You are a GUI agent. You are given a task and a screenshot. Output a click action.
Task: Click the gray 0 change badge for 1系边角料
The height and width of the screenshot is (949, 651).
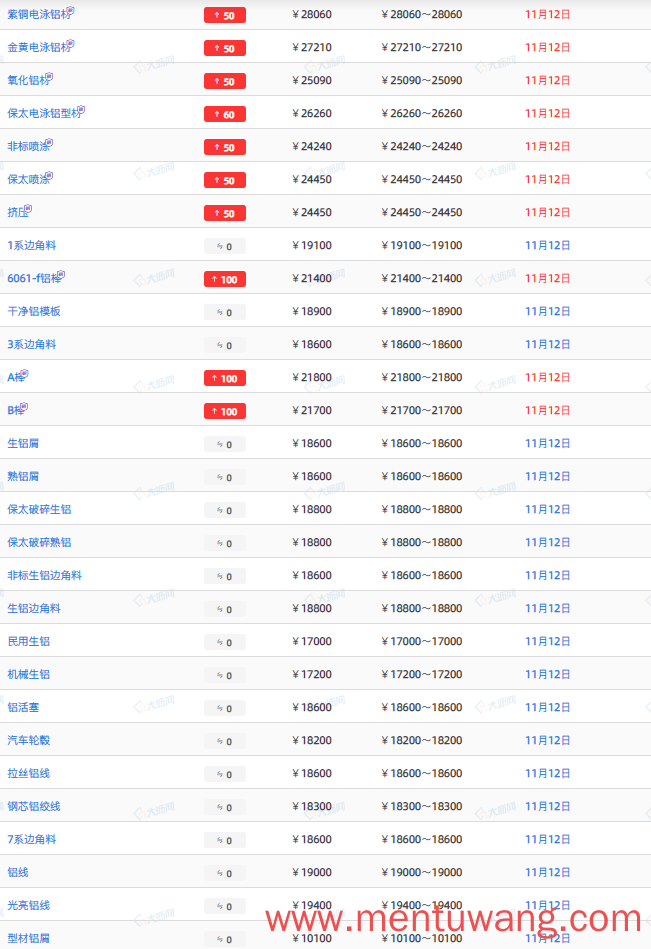point(225,246)
